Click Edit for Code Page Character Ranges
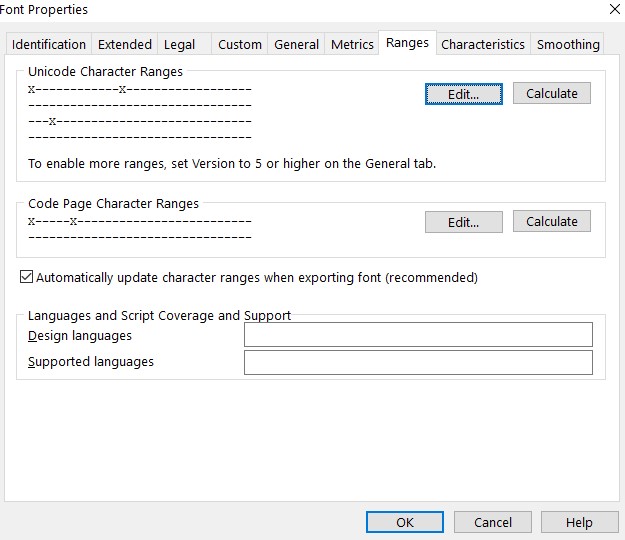This screenshot has height=540, width=625. (x=463, y=222)
